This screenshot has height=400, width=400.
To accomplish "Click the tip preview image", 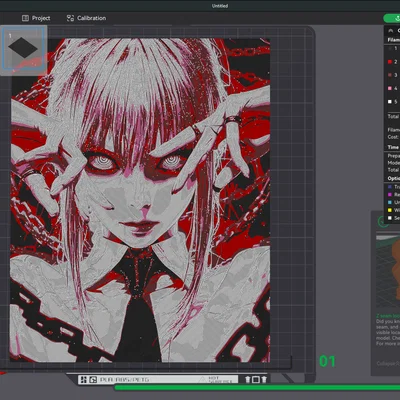I will [x=388, y=271].
